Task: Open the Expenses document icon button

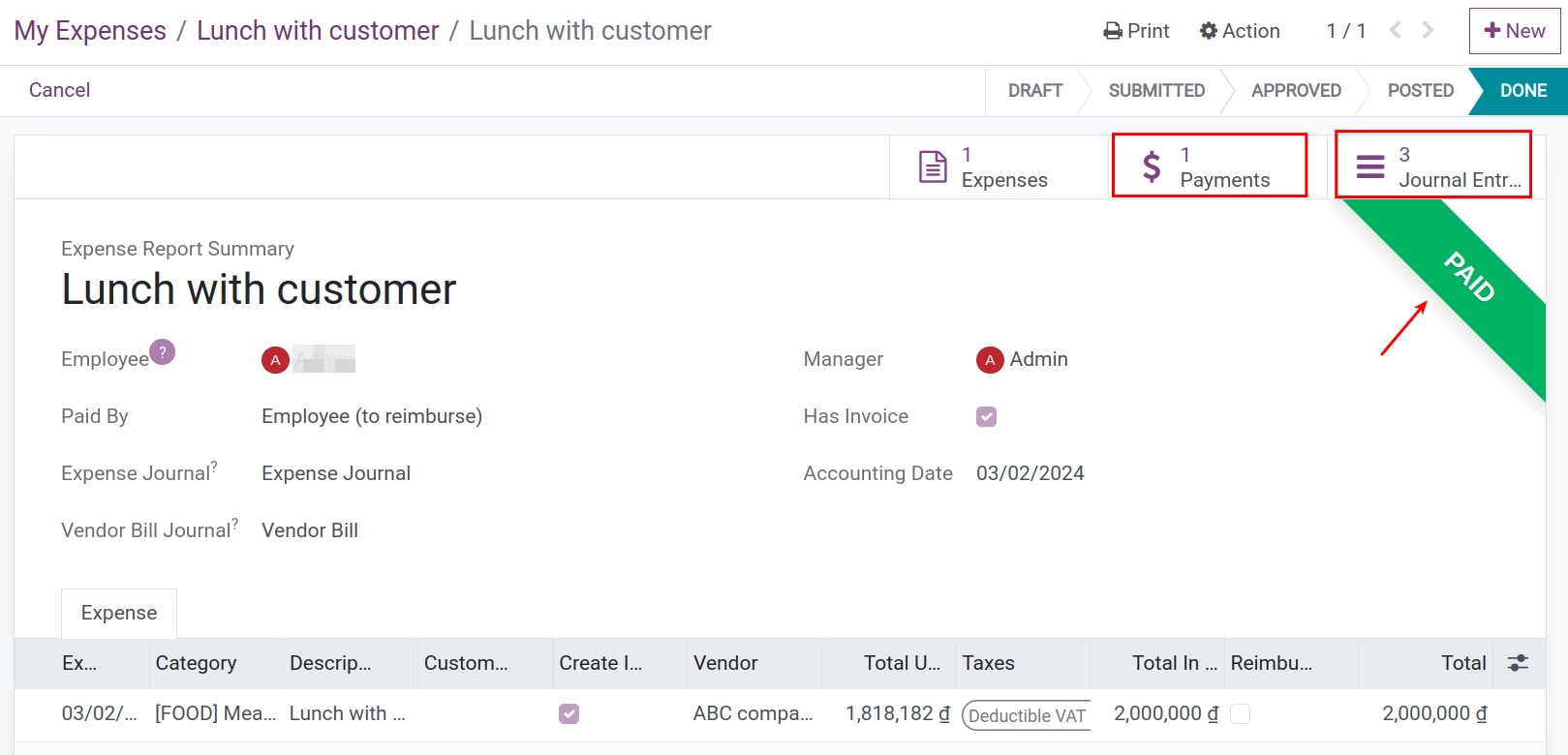Action: point(933,166)
